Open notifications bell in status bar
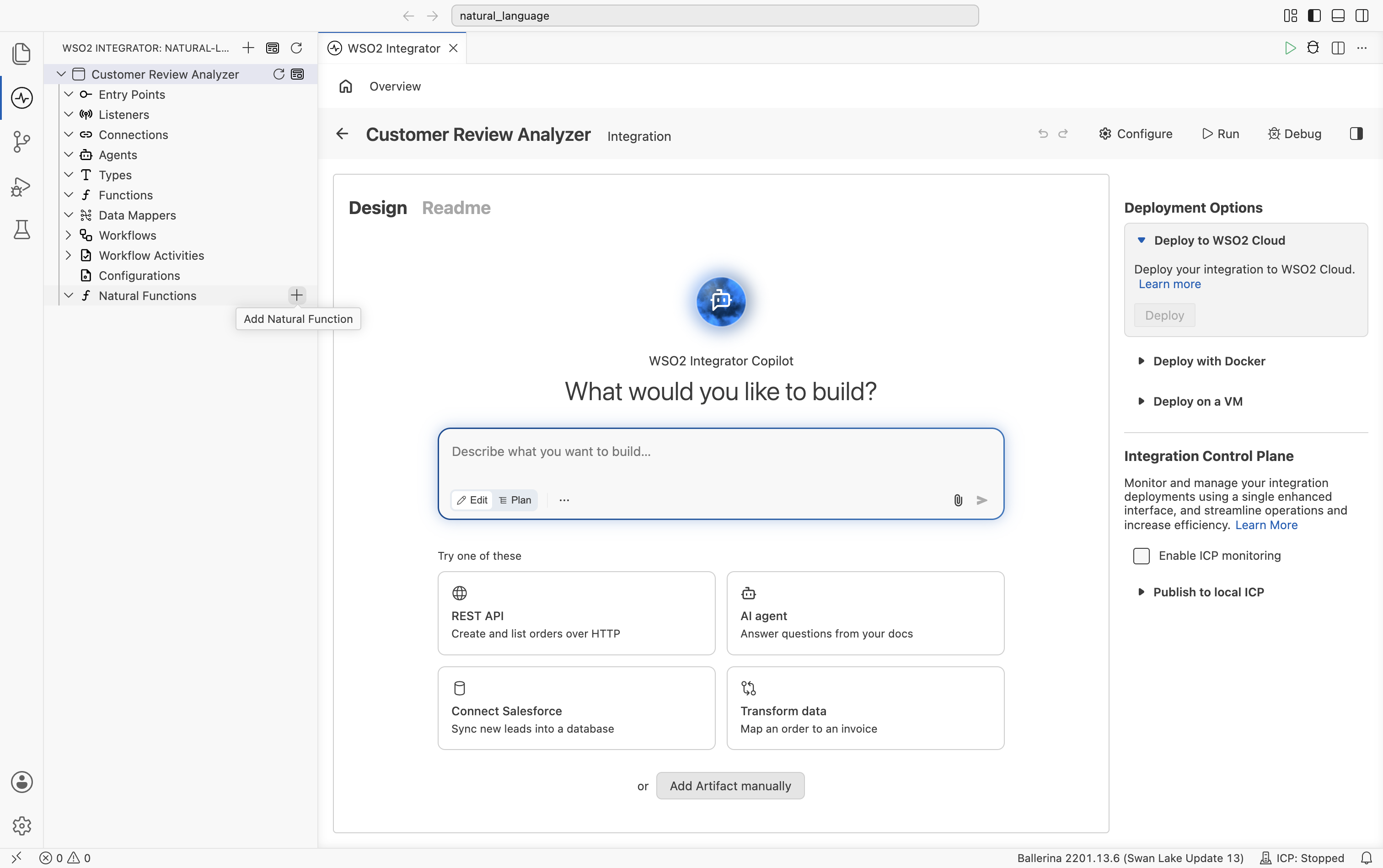Image resolution: width=1383 pixels, height=868 pixels. click(x=1367, y=857)
